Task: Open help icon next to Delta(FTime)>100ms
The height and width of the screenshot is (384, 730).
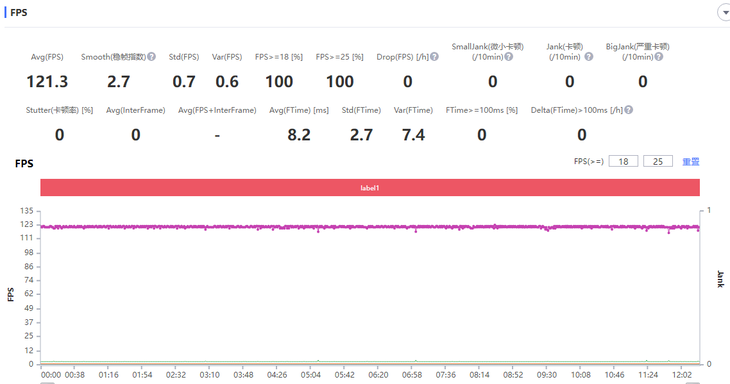Action: (x=629, y=110)
